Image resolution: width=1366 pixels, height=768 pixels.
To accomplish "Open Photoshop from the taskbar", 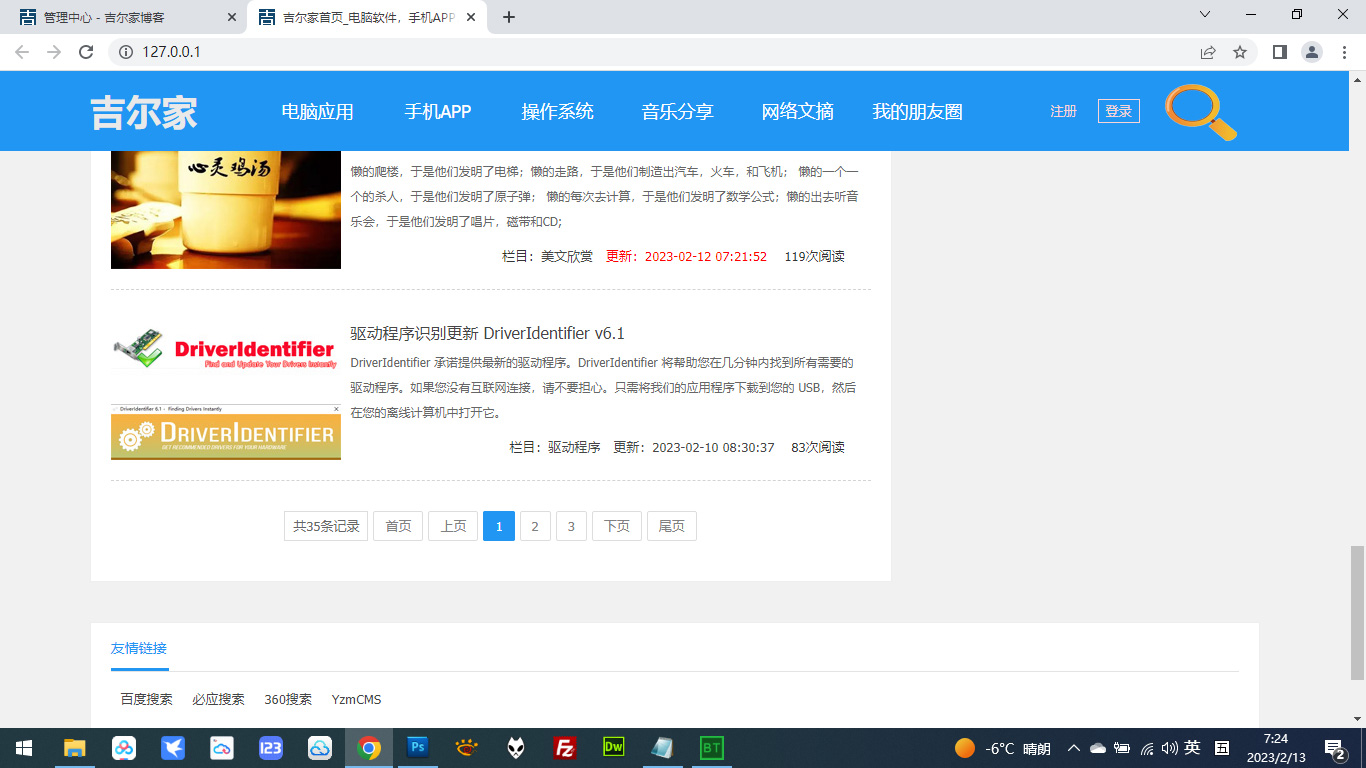I will (418, 747).
